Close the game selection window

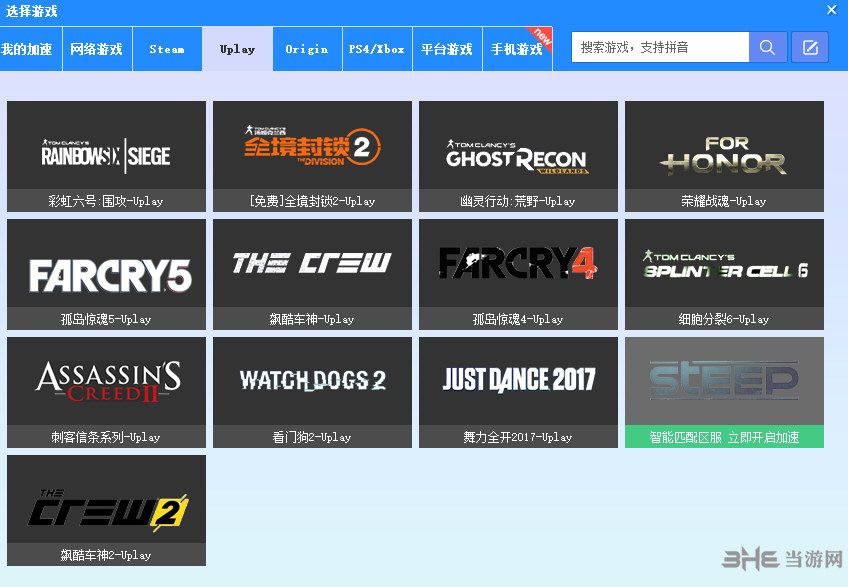pyautogui.click(x=832, y=10)
